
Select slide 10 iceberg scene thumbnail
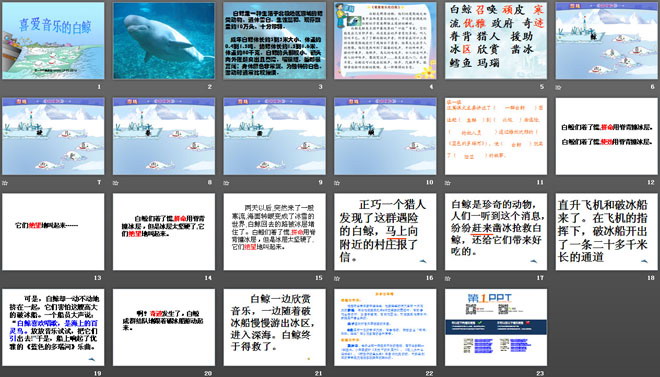[x=385, y=136]
